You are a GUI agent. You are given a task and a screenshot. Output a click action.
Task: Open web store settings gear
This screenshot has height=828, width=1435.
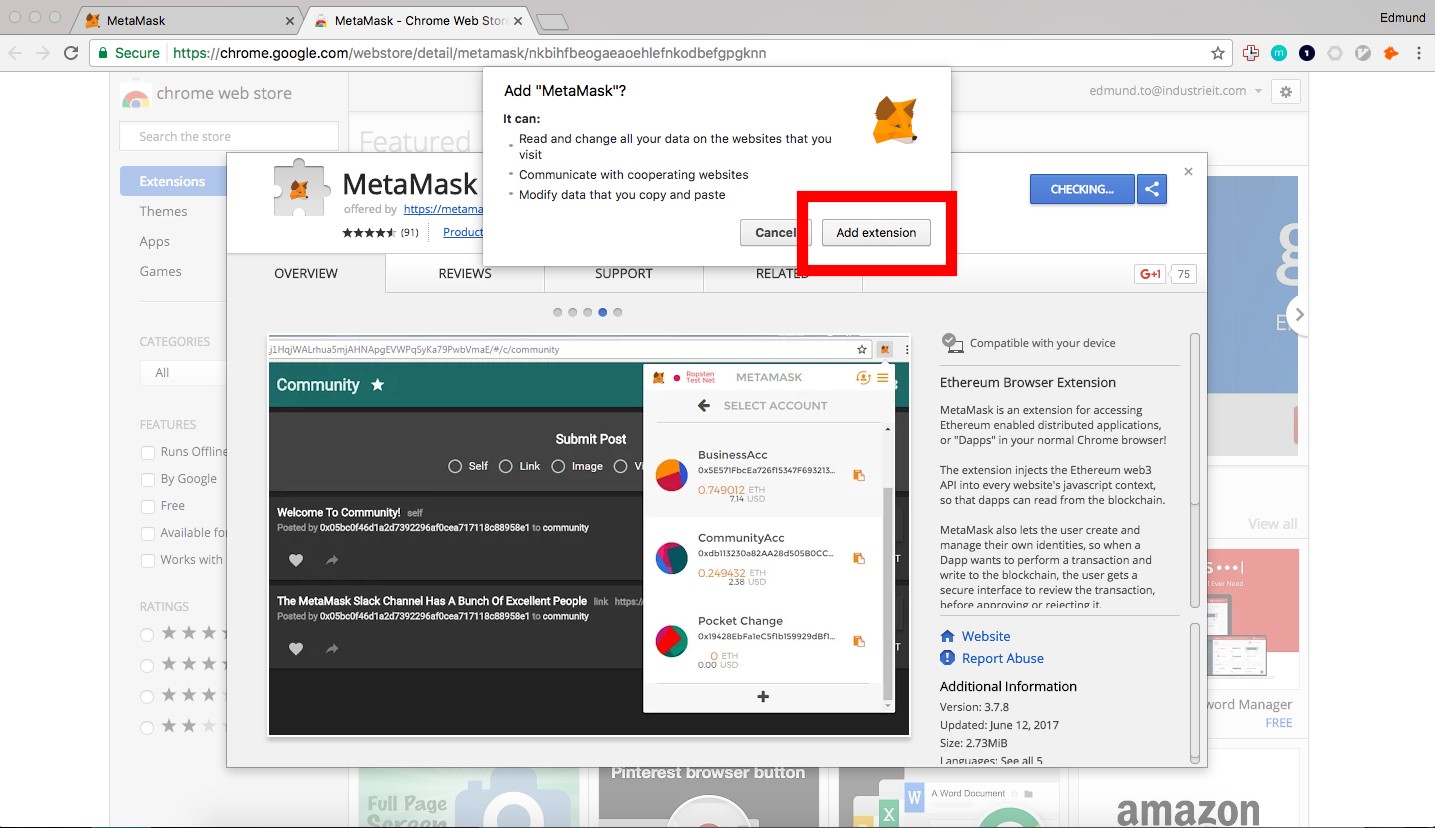(1286, 92)
